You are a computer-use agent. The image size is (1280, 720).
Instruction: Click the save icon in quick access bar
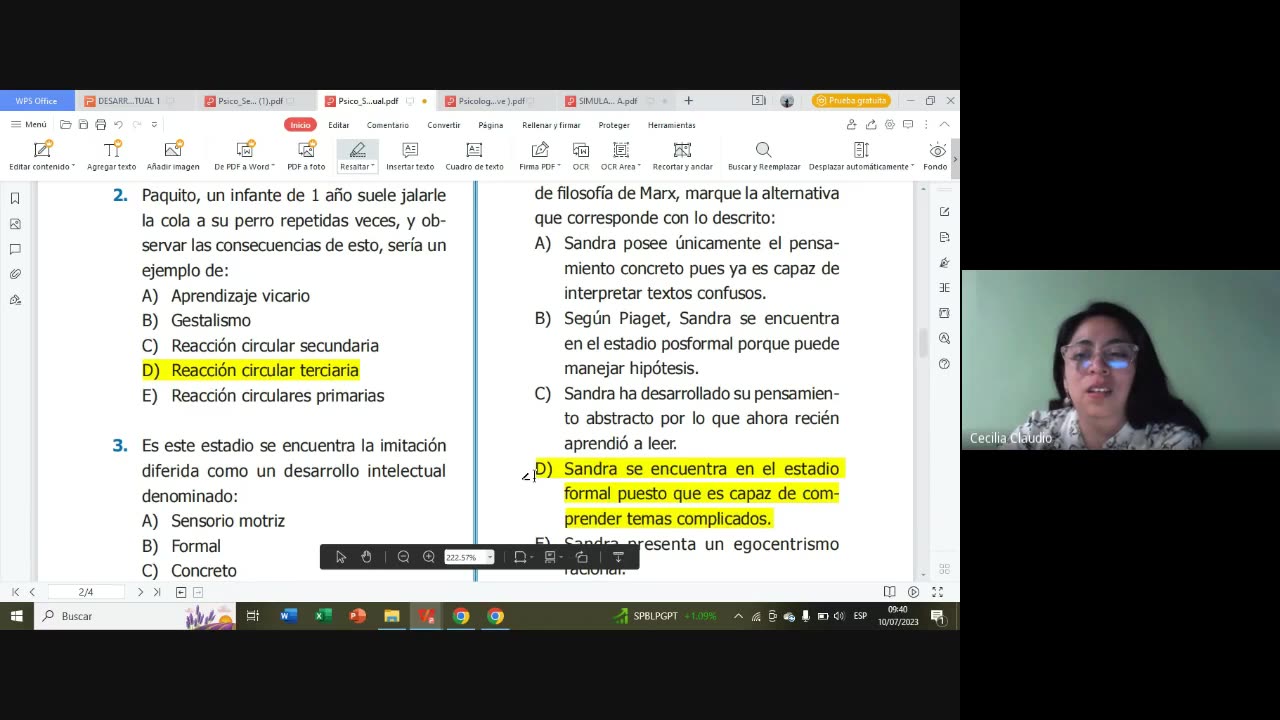coord(83,125)
